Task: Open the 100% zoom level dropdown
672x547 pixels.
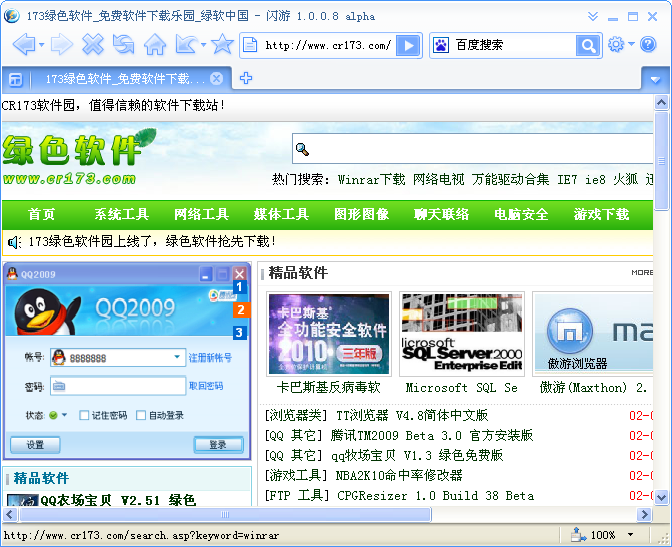Action: coord(630,535)
